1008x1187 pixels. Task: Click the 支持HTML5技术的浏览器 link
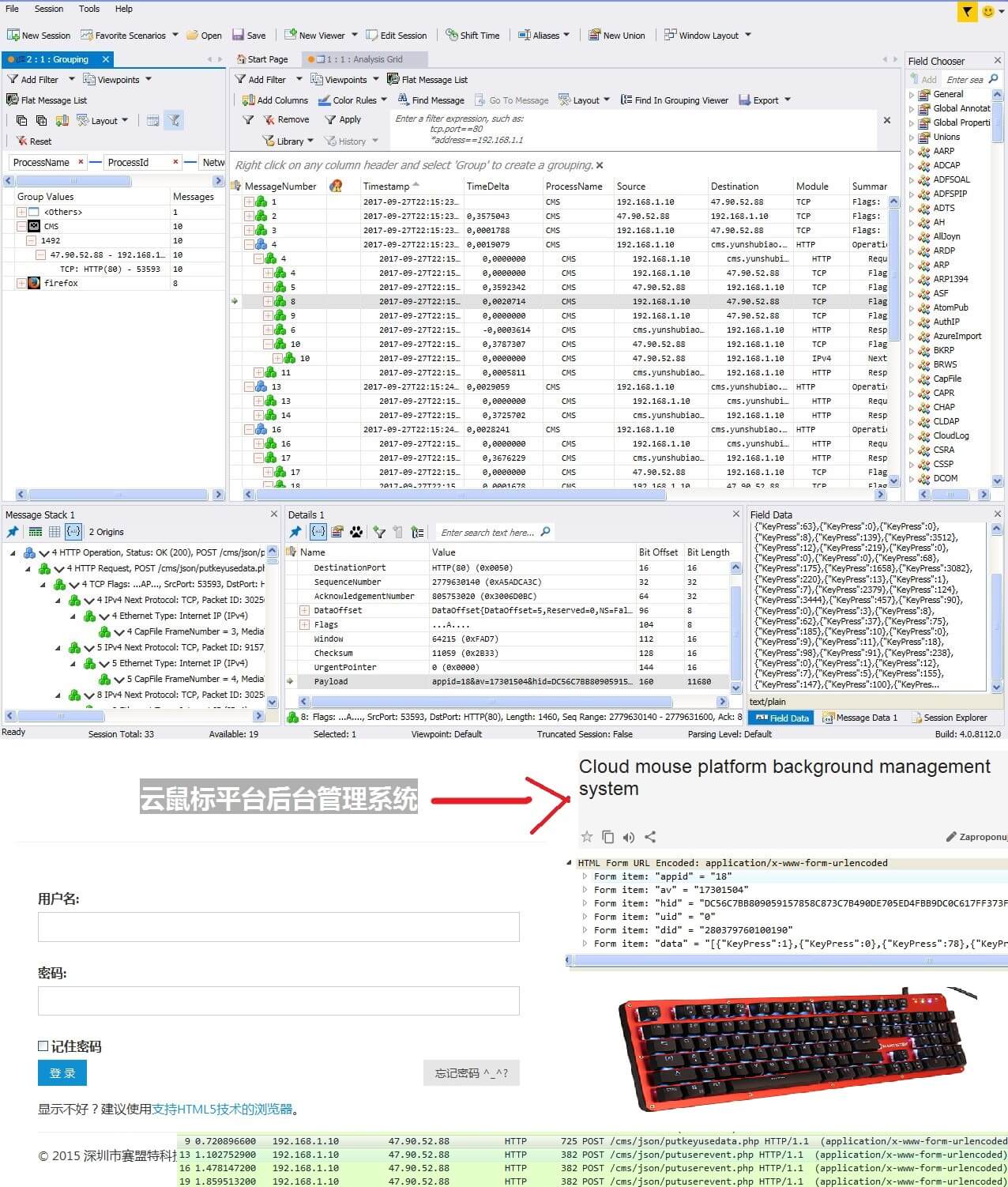click(x=222, y=1110)
